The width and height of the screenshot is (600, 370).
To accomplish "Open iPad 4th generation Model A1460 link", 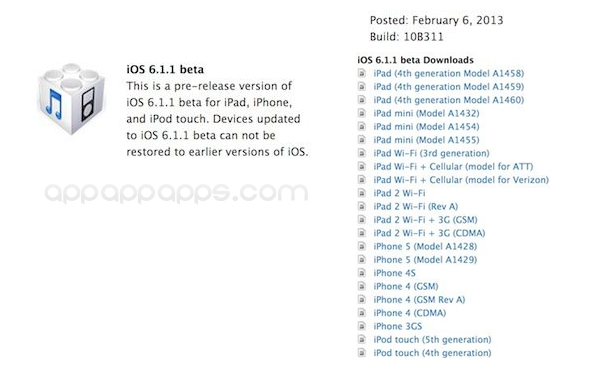I will click(448, 100).
